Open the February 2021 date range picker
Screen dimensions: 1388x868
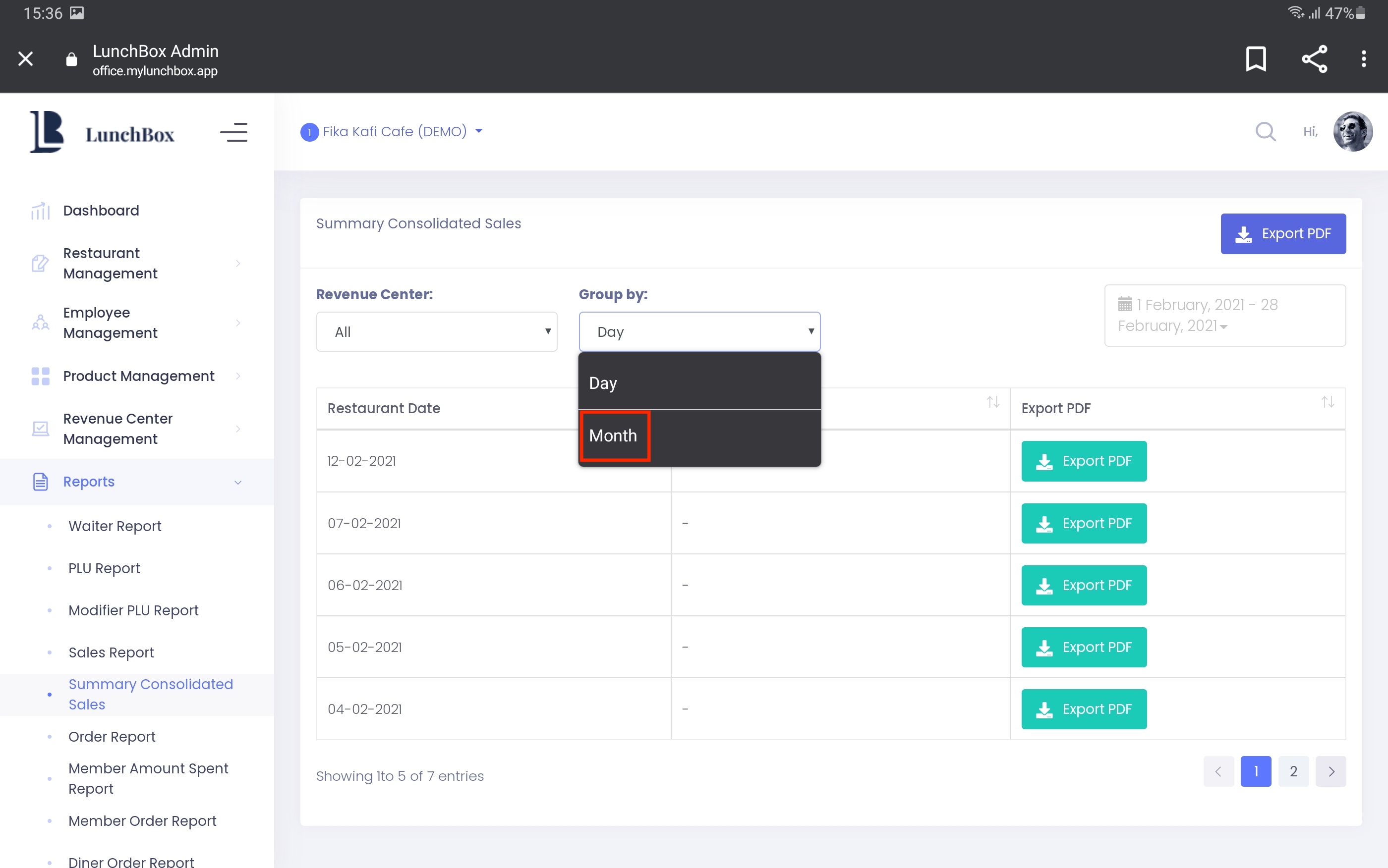tap(1224, 315)
